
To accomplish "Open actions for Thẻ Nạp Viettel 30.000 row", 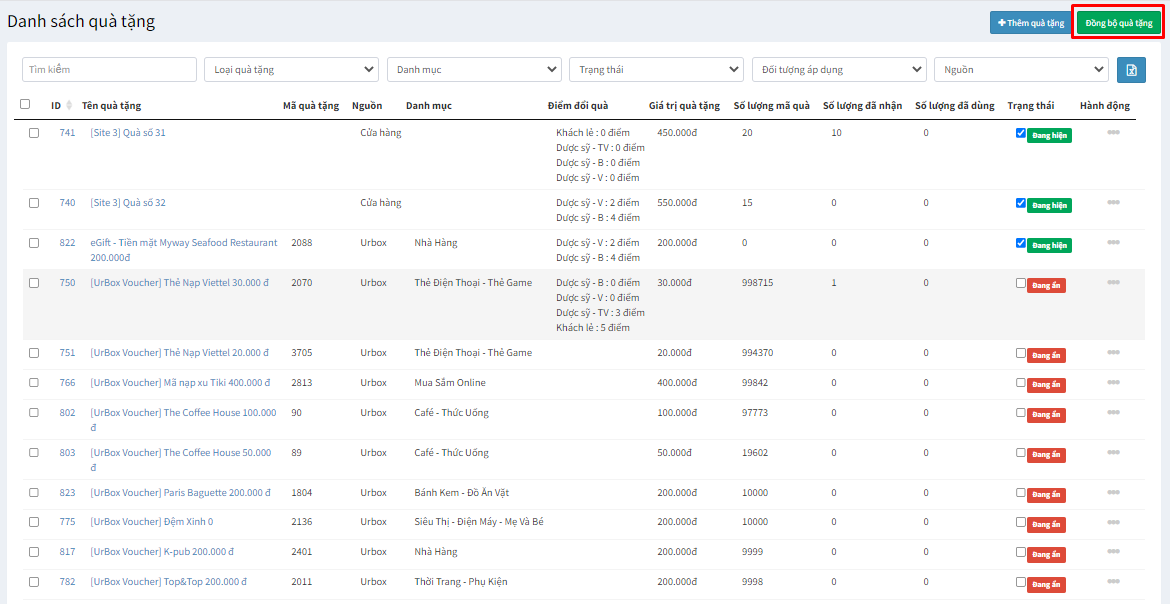I will (x=1113, y=283).
